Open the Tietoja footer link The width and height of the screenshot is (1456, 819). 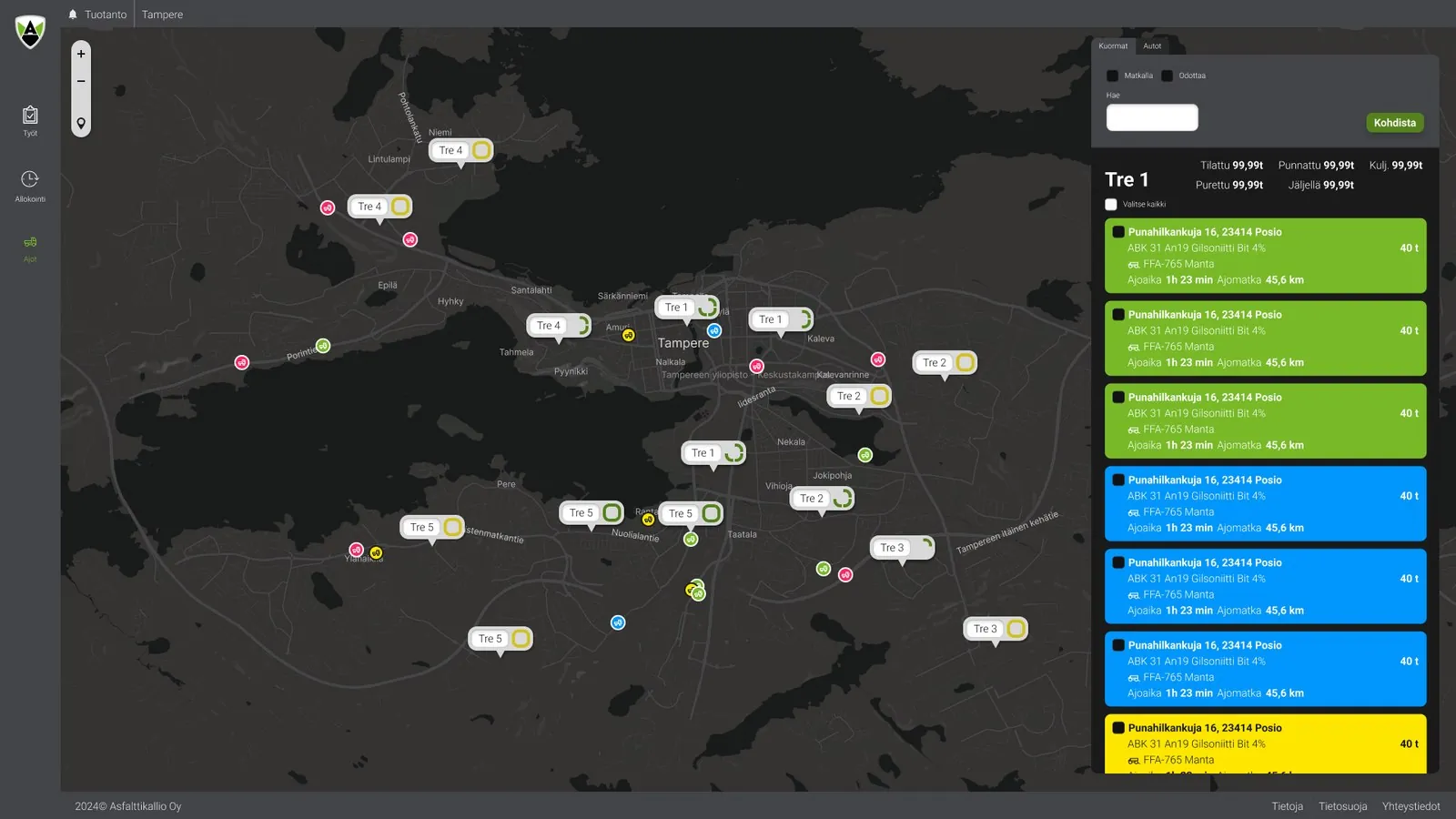click(1287, 806)
